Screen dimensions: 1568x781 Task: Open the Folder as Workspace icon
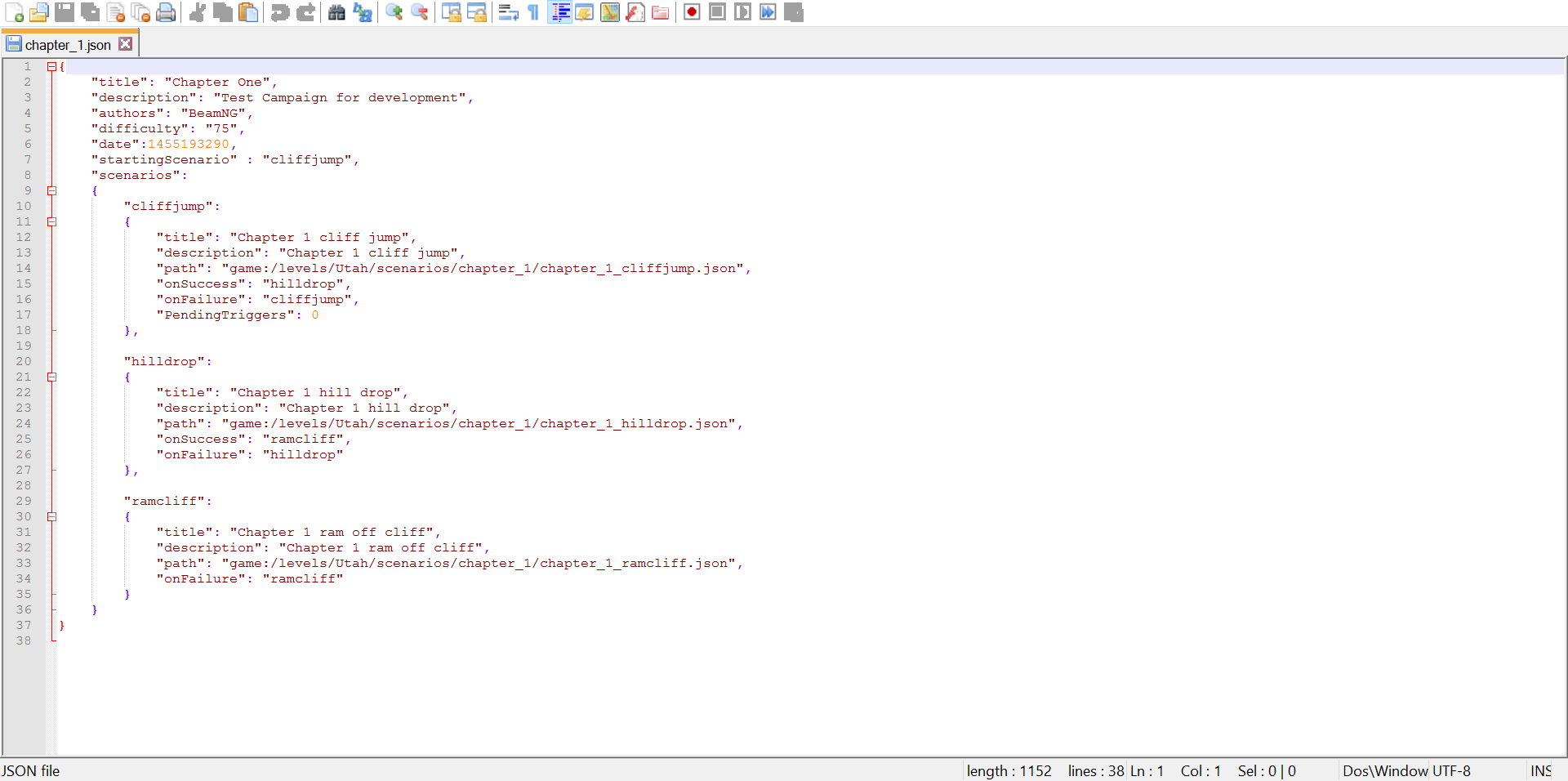point(661,12)
